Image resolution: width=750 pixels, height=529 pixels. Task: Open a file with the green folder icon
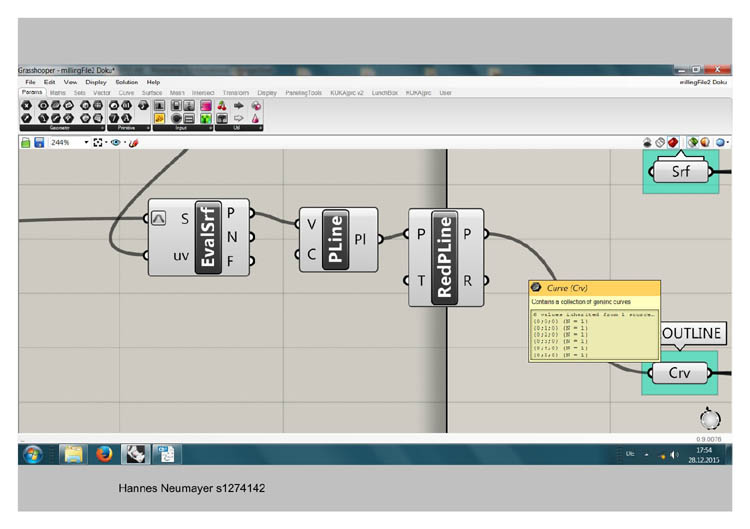[x=26, y=143]
